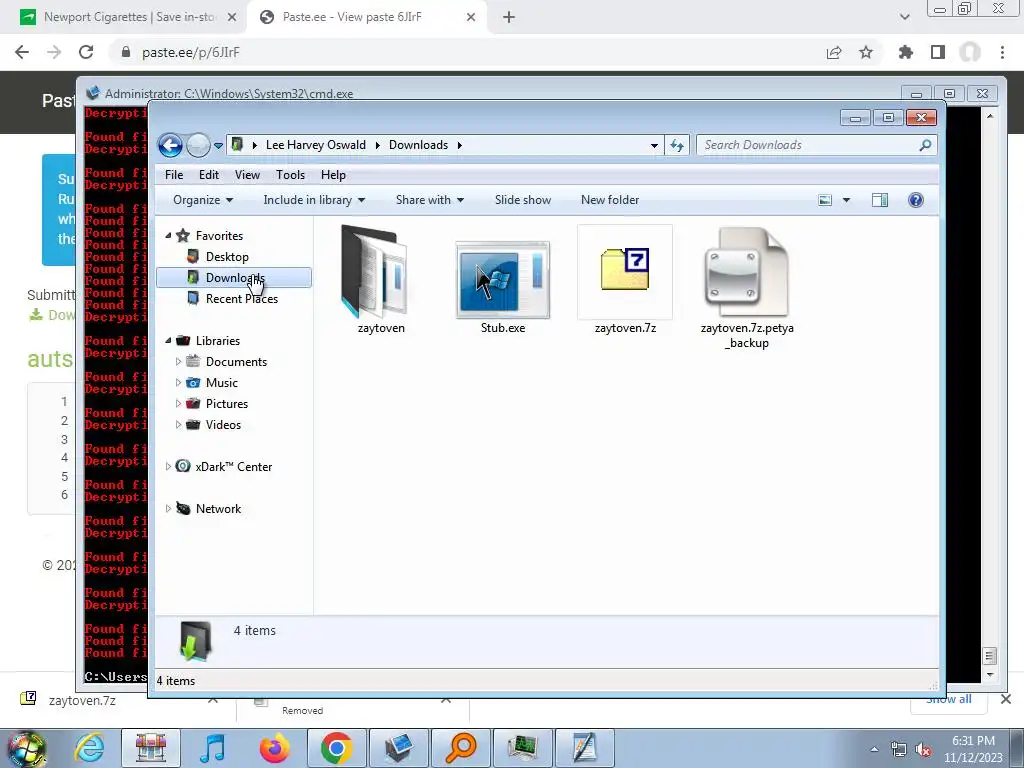Close the Chrome downloads bar
Image resolution: width=1024 pixels, height=768 pixels.
coord(1006,699)
